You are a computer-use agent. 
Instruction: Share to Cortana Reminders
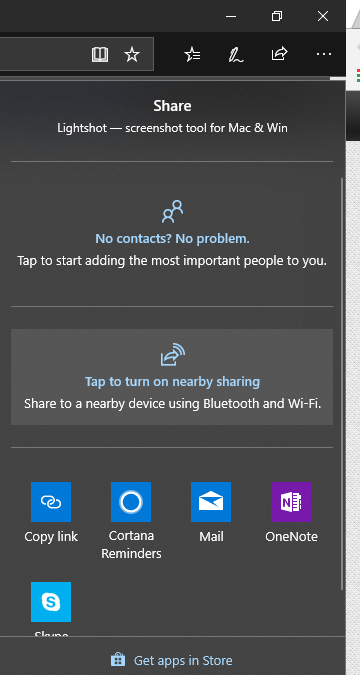pos(131,520)
